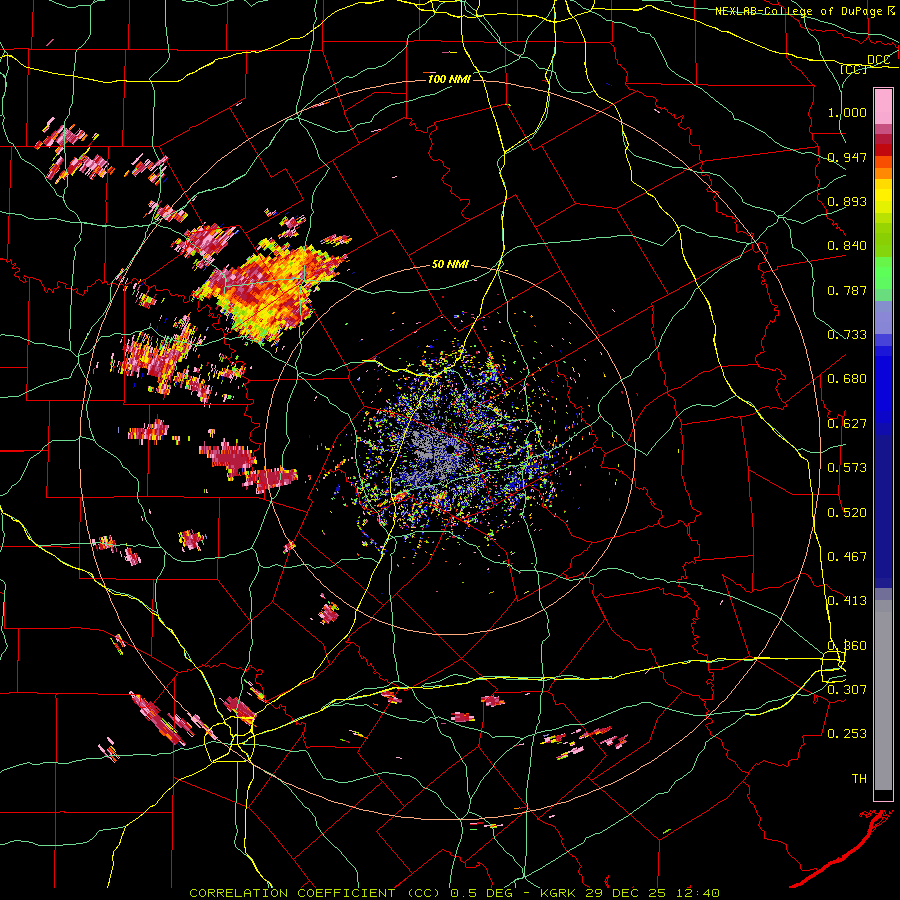Click the "DCC" legend label
The height and width of the screenshot is (900, 900).
coord(878,60)
